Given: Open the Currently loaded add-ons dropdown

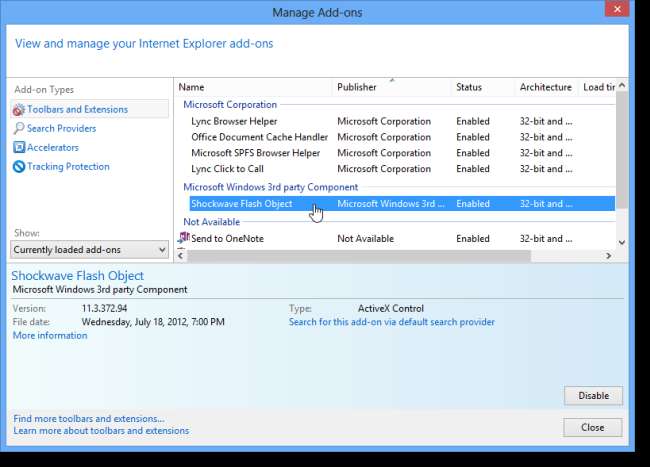Looking at the screenshot, I should [x=89, y=250].
